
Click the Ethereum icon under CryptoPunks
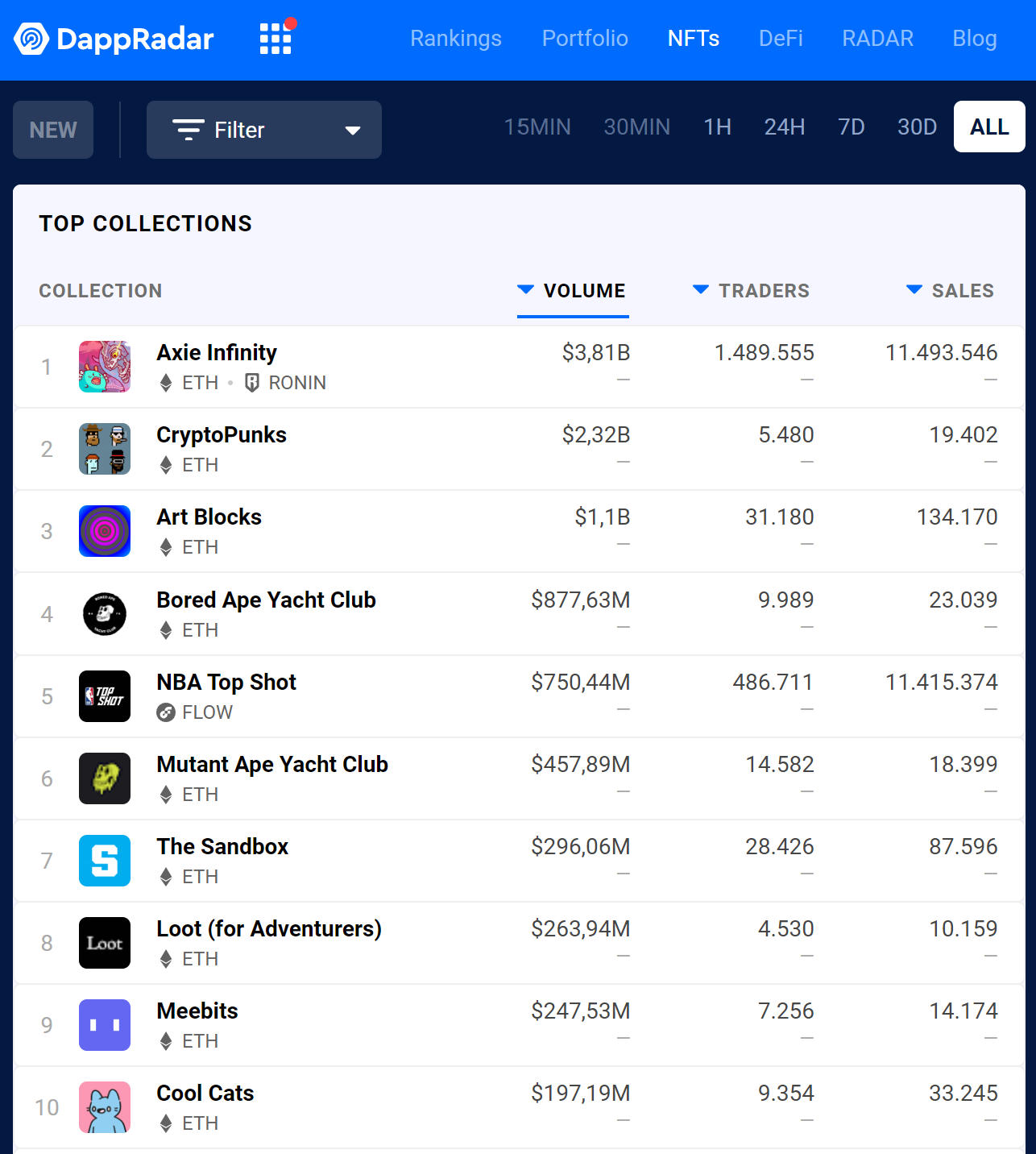click(x=166, y=465)
